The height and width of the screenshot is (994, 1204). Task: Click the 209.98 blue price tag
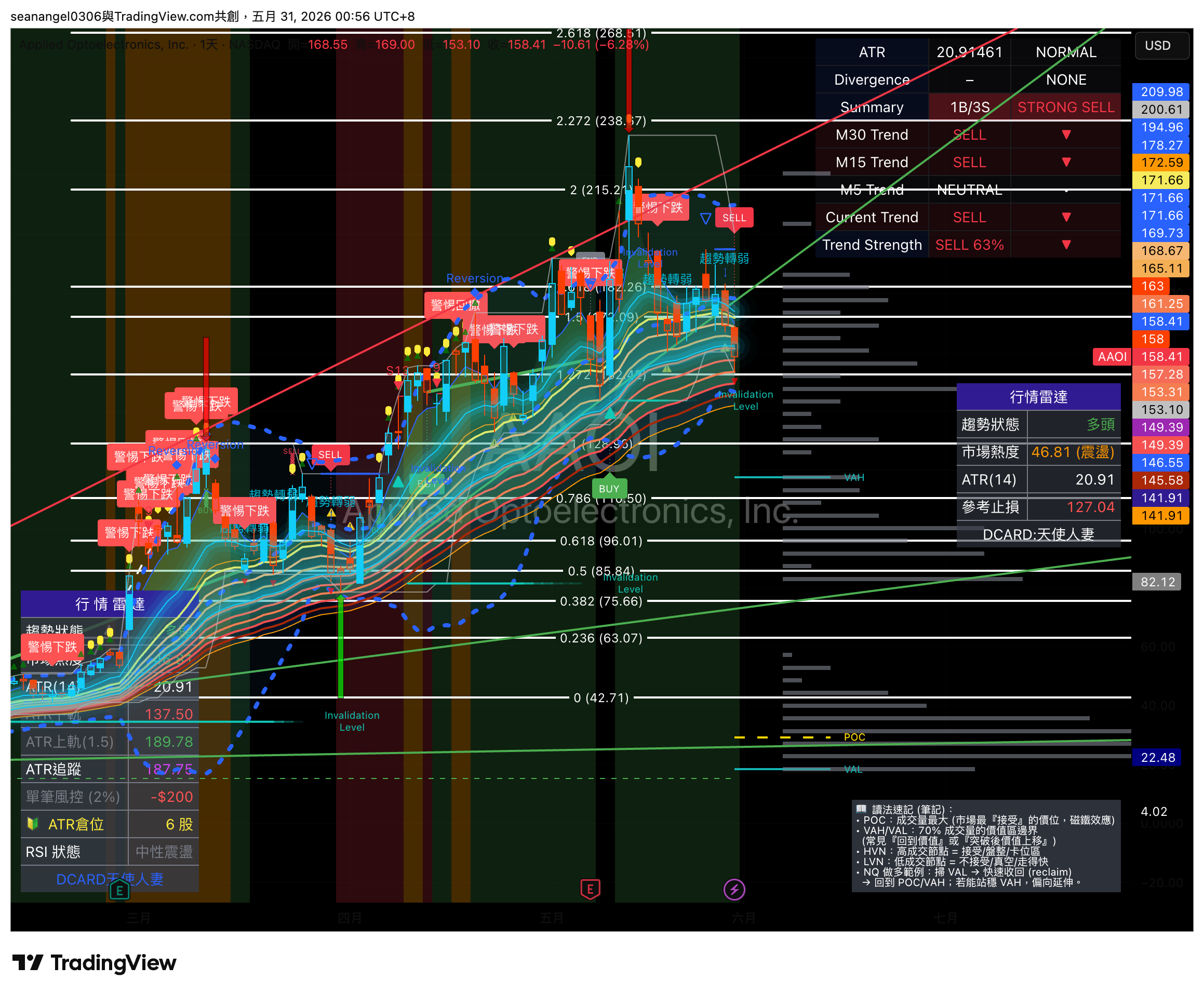click(1160, 91)
